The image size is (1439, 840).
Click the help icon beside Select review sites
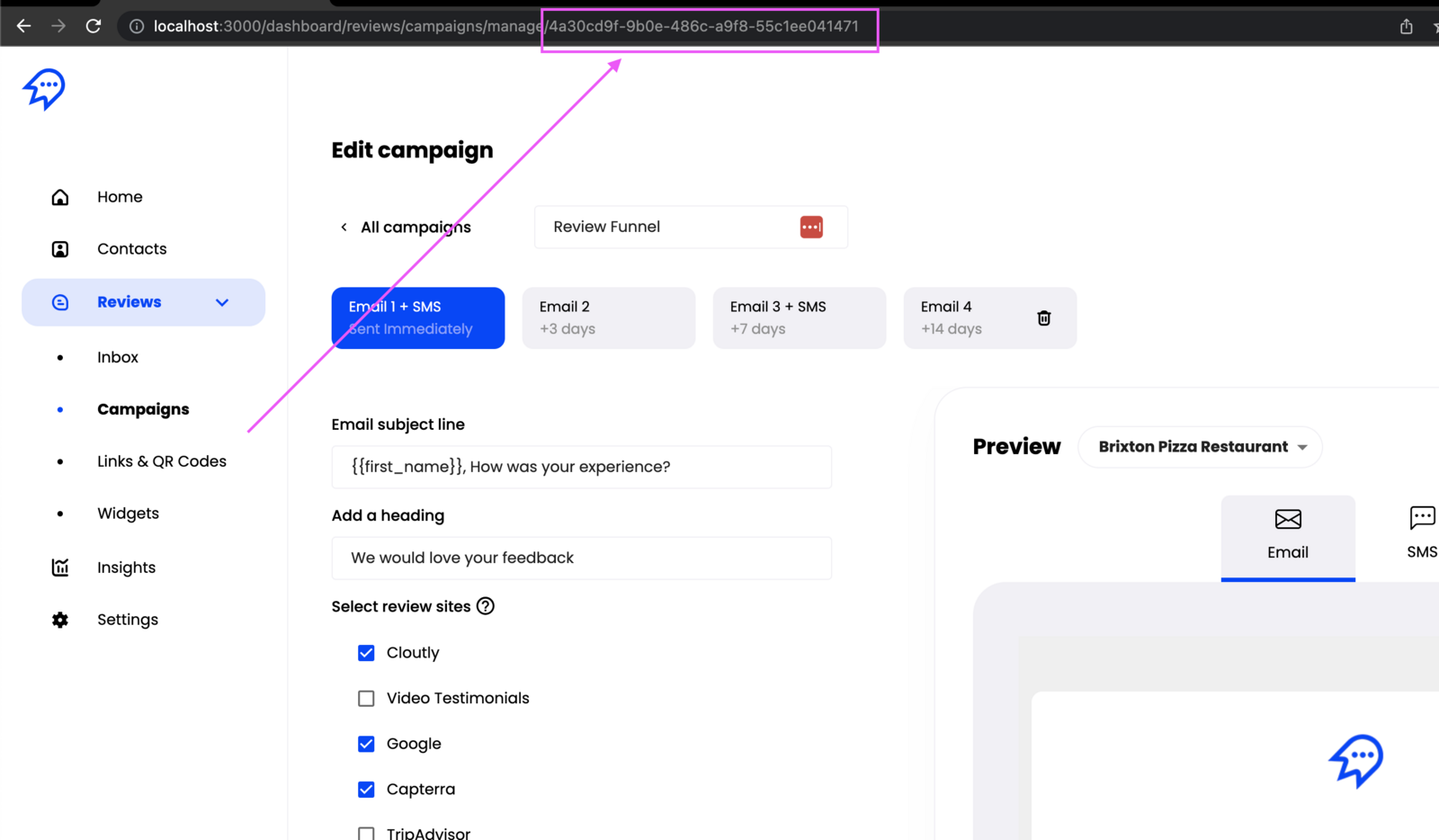coord(486,606)
